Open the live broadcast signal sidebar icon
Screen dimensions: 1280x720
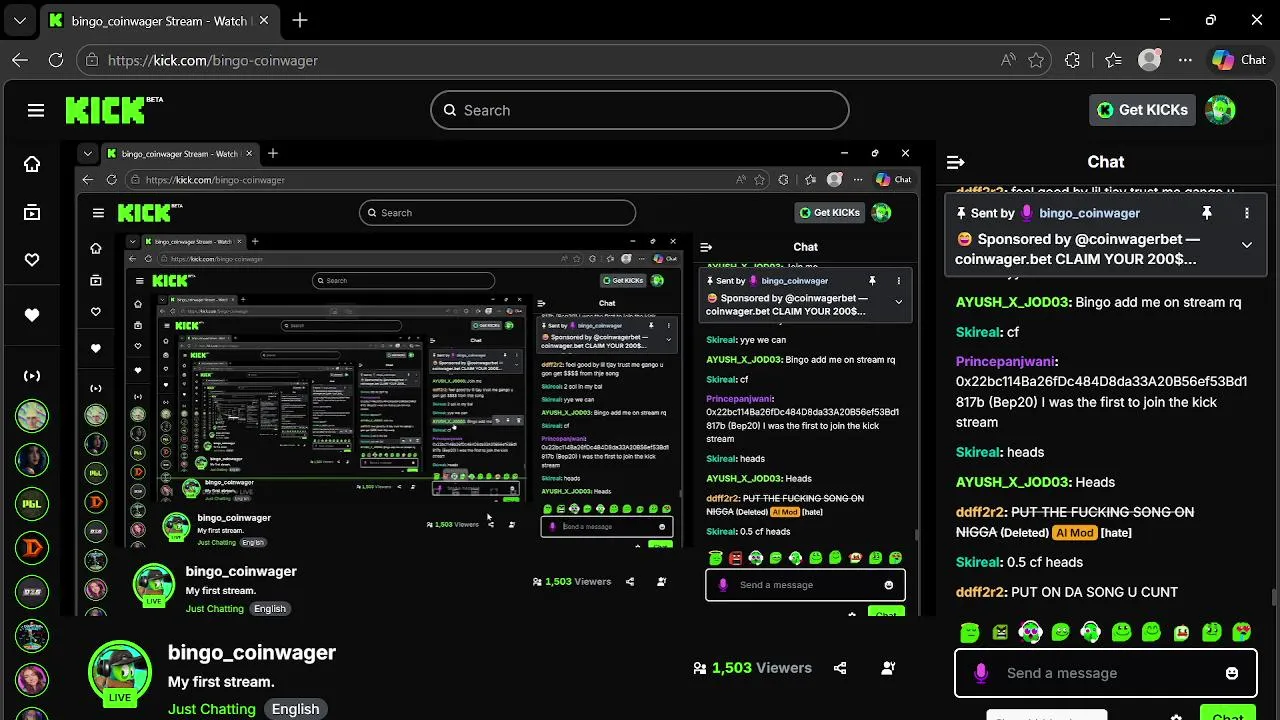(32, 376)
